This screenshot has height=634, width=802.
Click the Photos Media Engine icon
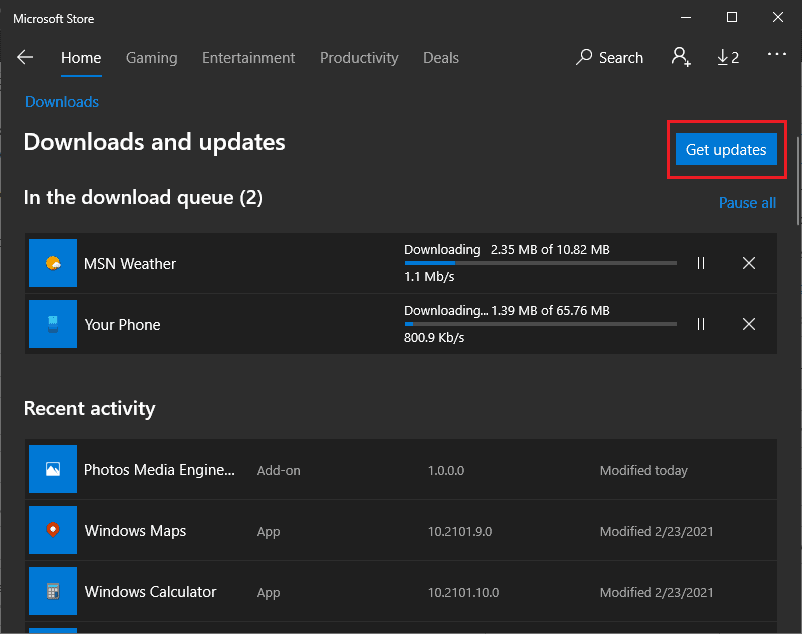[53, 469]
